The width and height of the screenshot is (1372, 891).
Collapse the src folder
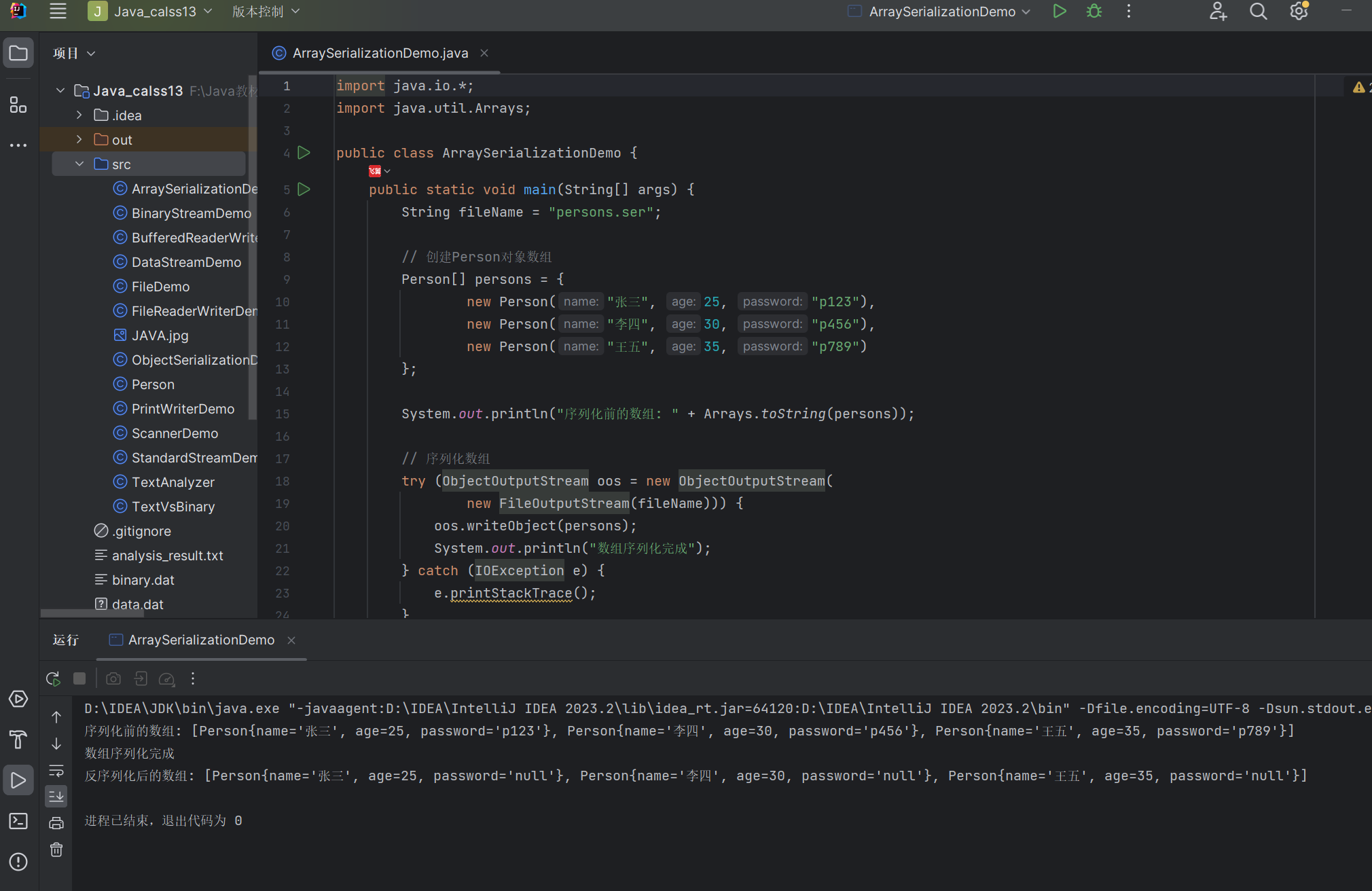click(79, 164)
